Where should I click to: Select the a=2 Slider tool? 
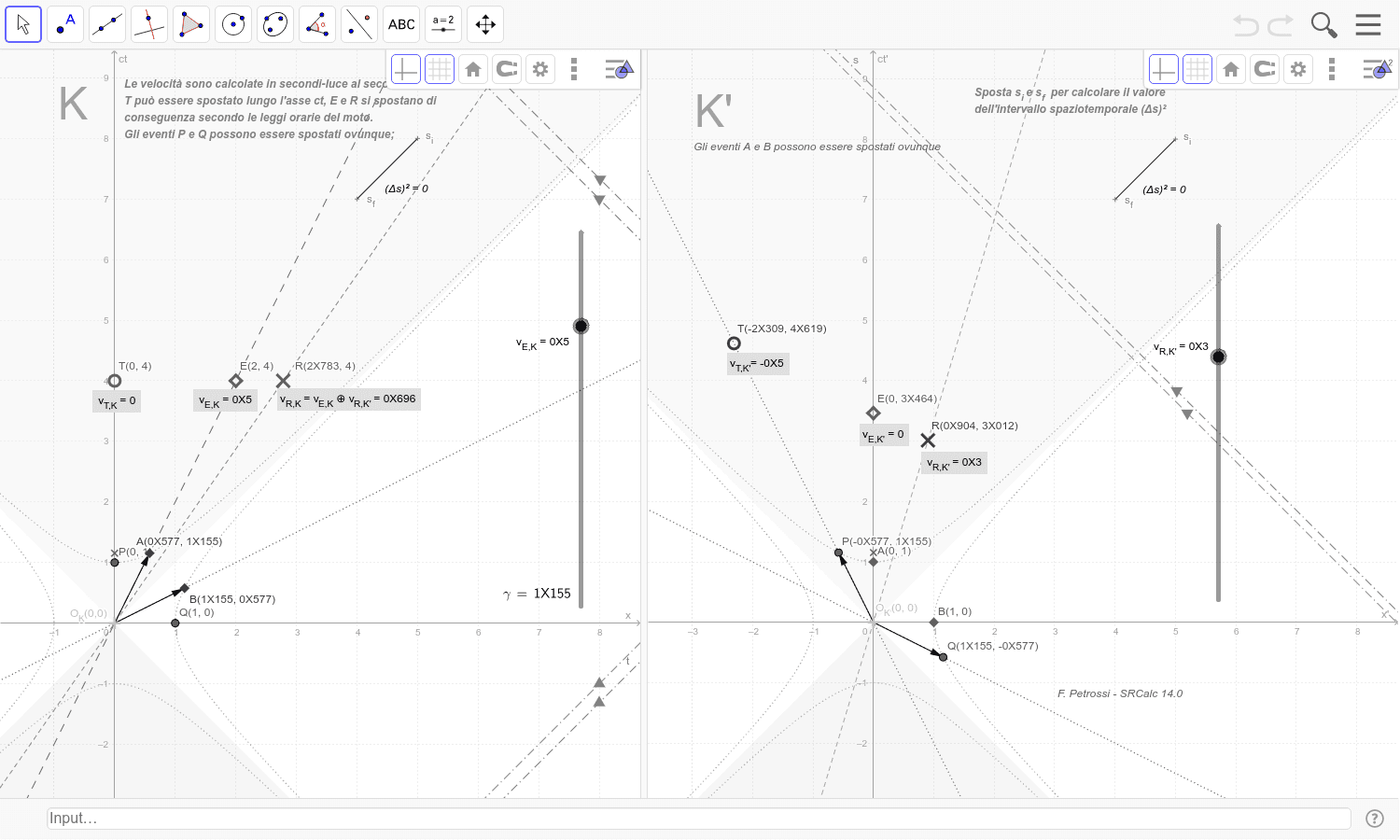pyautogui.click(x=443, y=24)
